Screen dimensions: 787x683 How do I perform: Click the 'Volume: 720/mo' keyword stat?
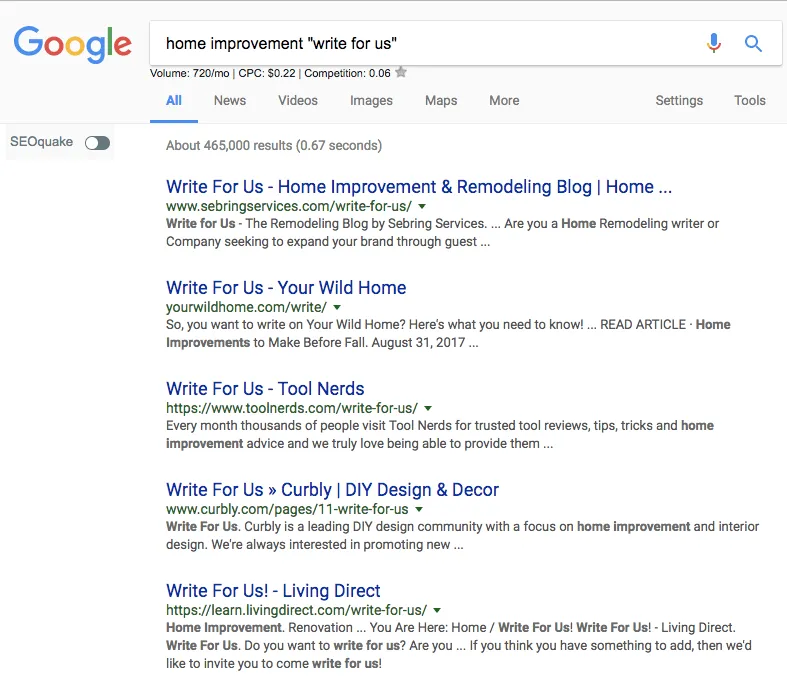click(190, 73)
